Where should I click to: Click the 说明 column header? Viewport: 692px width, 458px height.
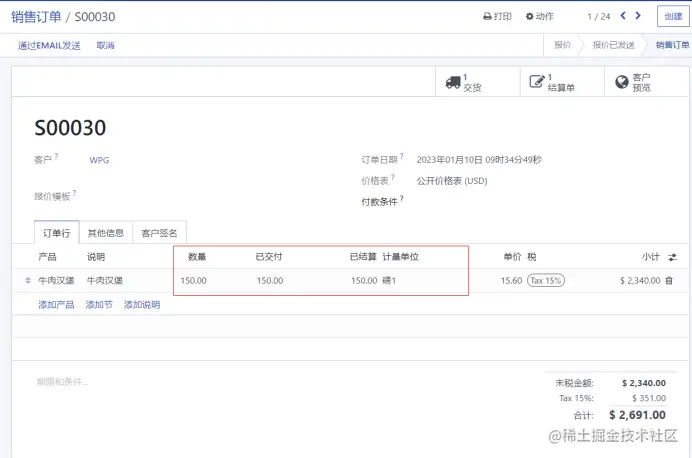(96, 257)
